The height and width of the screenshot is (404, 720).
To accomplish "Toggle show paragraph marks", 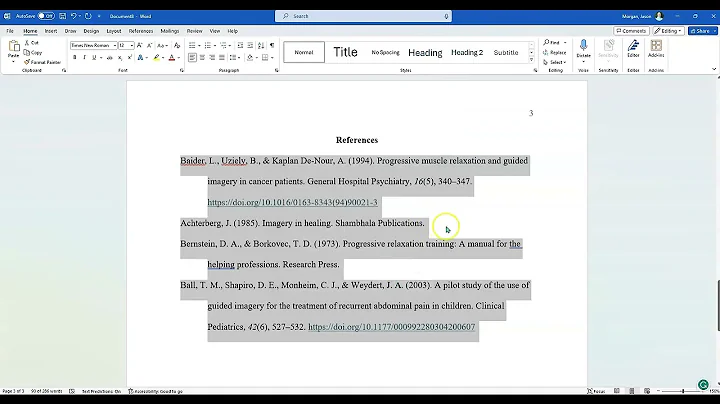I will click(272, 45).
